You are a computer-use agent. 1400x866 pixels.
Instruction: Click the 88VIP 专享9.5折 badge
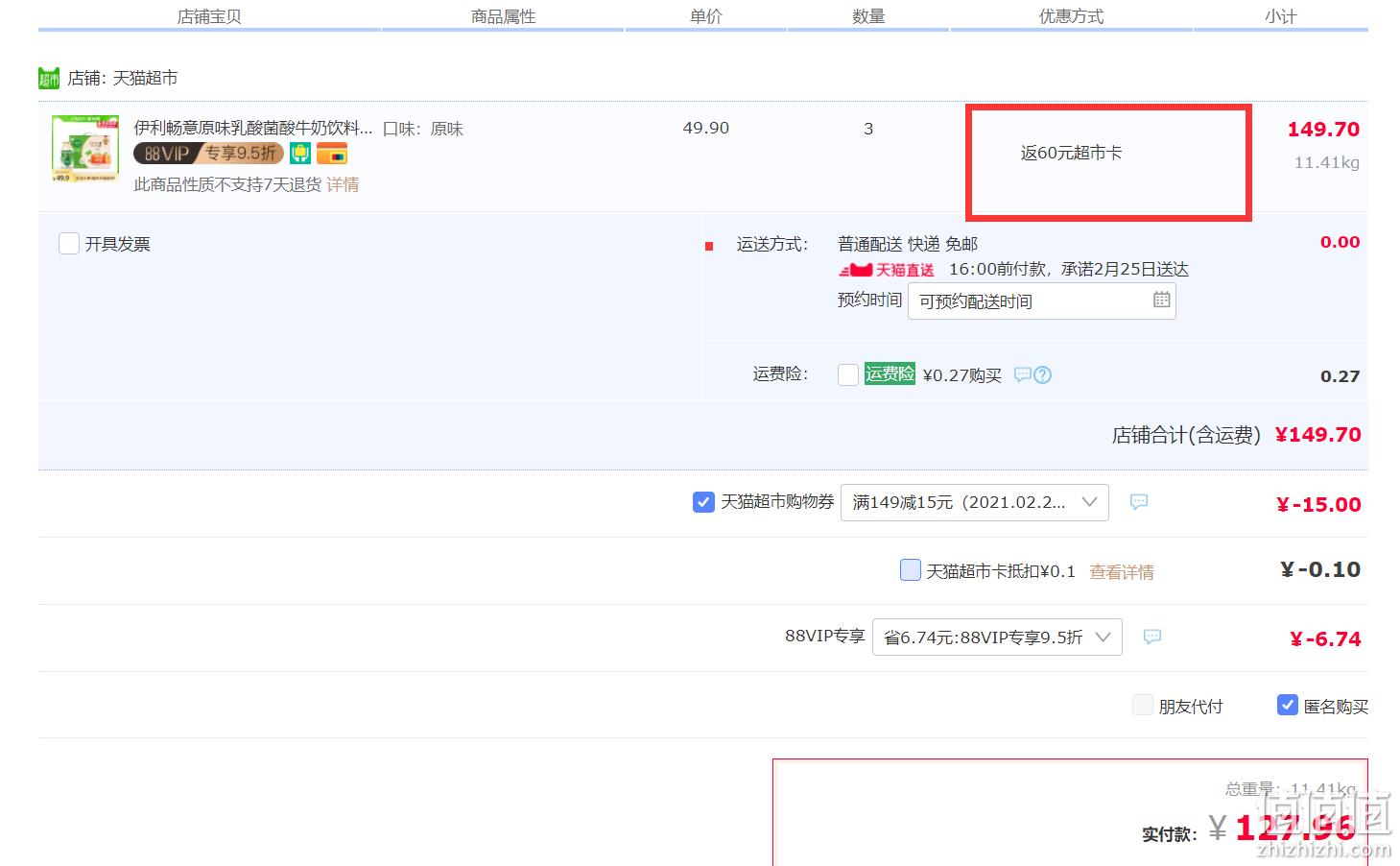[x=208, y=154]
